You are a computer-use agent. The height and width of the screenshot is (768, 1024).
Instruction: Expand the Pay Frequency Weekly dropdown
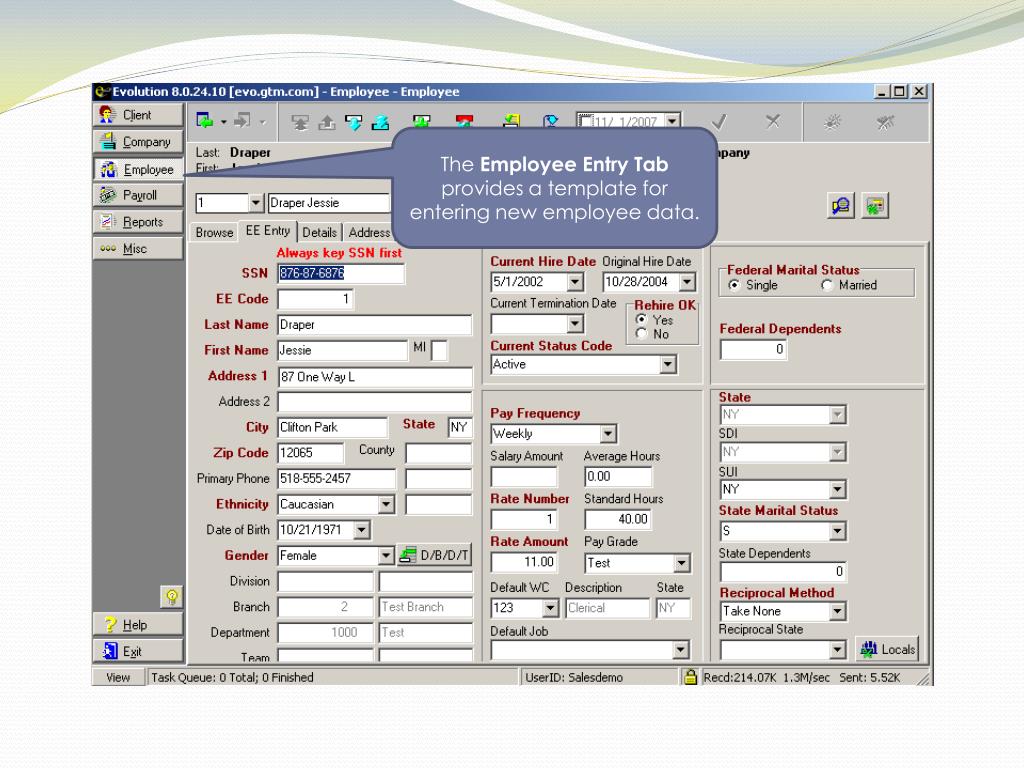[608, 434]
